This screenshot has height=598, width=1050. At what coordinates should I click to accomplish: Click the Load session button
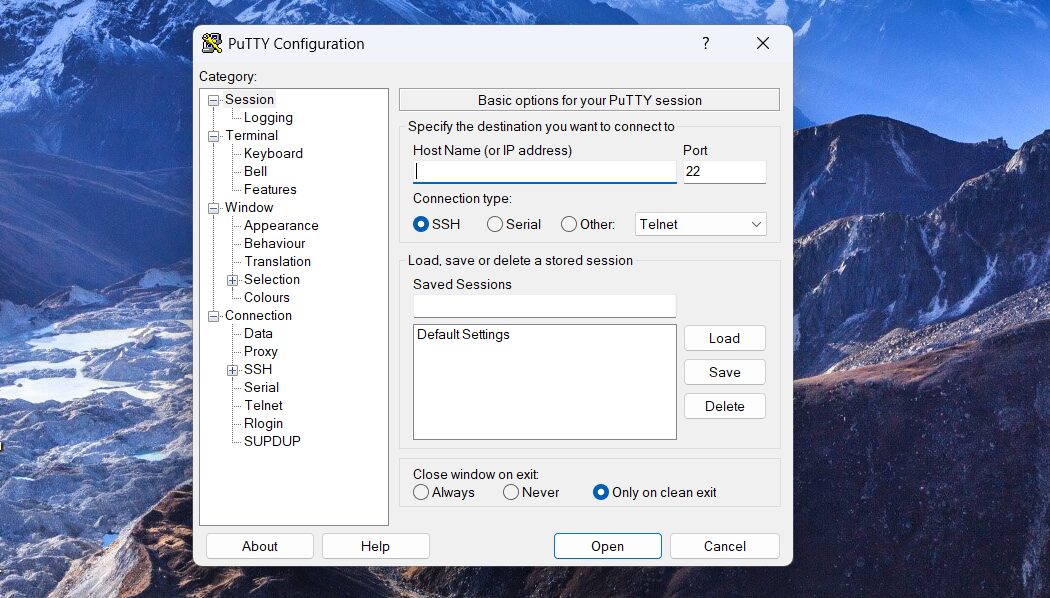click(x=725, y=338)
